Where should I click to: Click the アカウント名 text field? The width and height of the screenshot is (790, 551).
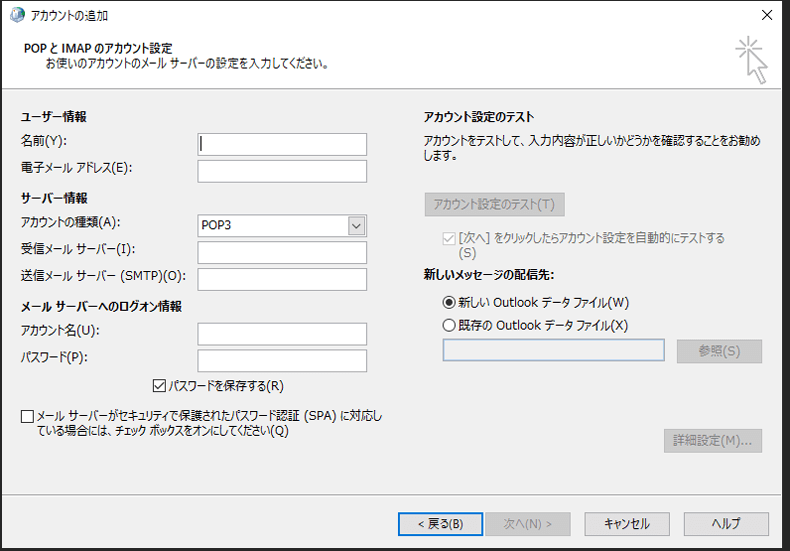(282, 334)
